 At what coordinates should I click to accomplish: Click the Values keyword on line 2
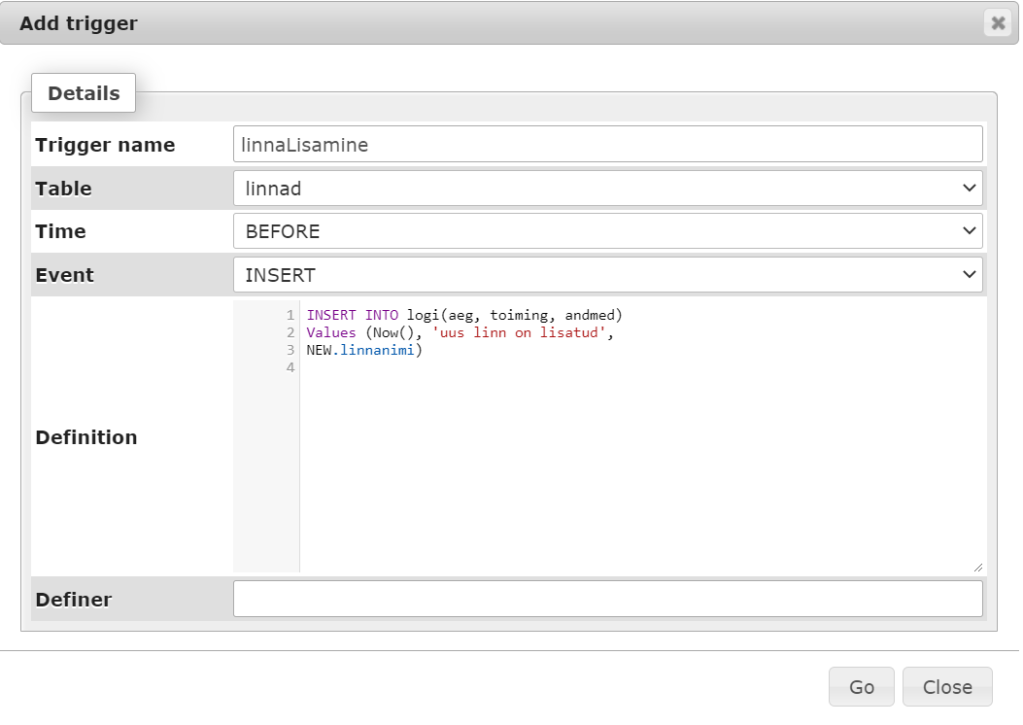tap(327, 333)
